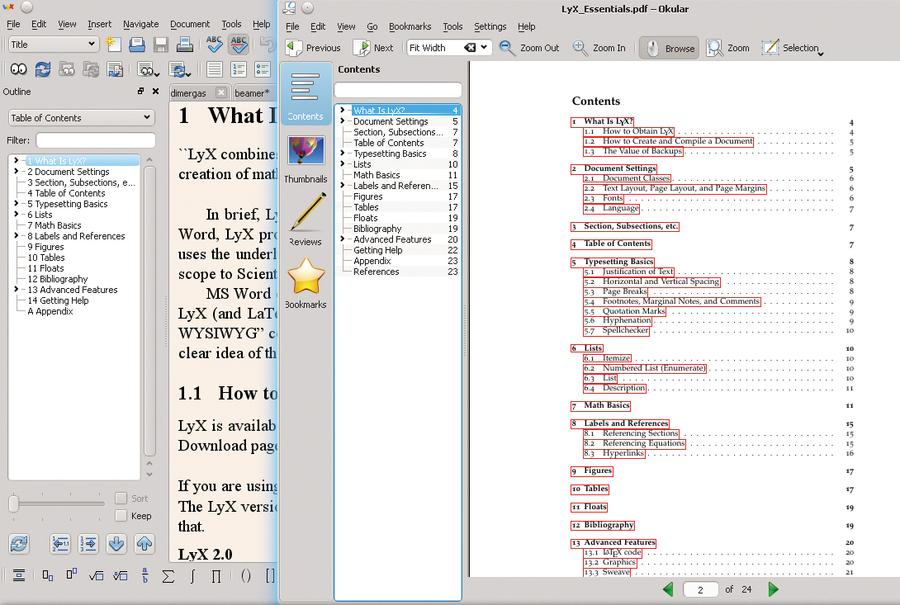Click the Open document icon in LyX

[x=137, y=44]
